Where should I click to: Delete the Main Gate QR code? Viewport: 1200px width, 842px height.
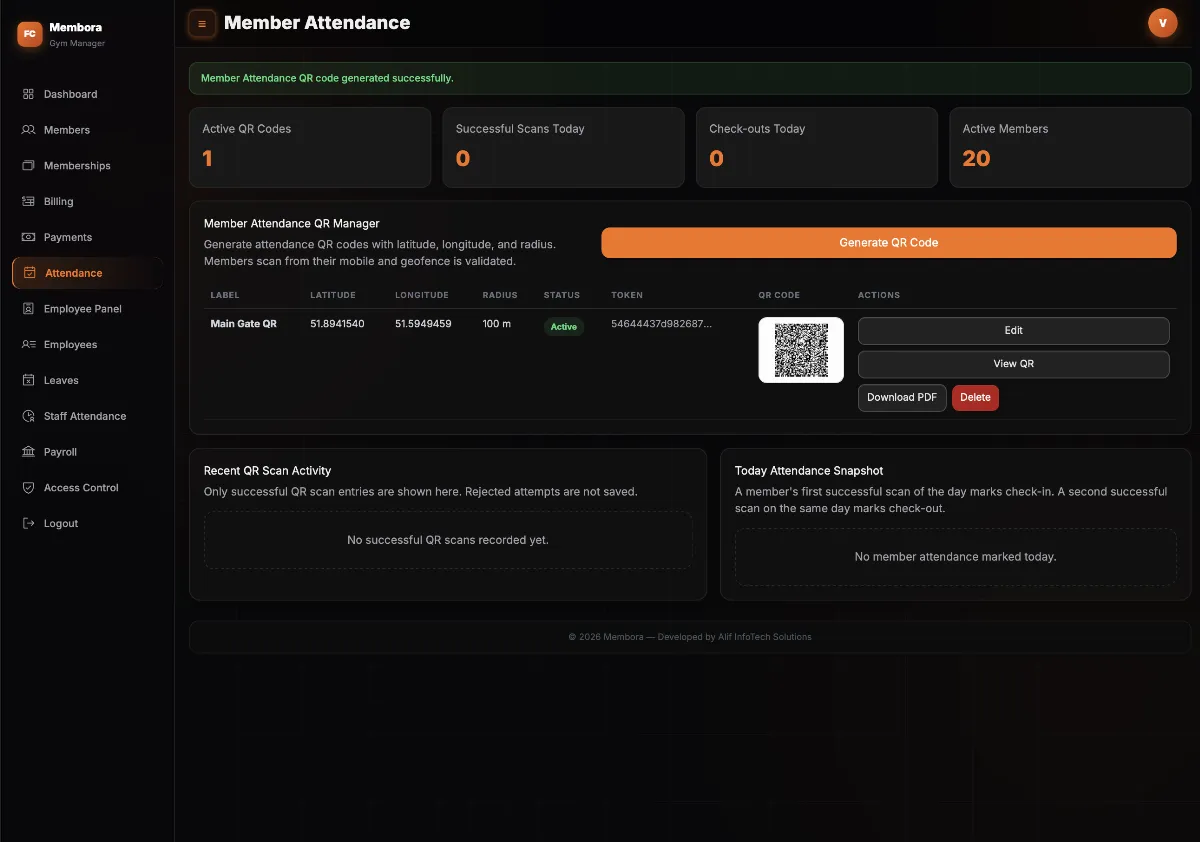click(975, 397)
